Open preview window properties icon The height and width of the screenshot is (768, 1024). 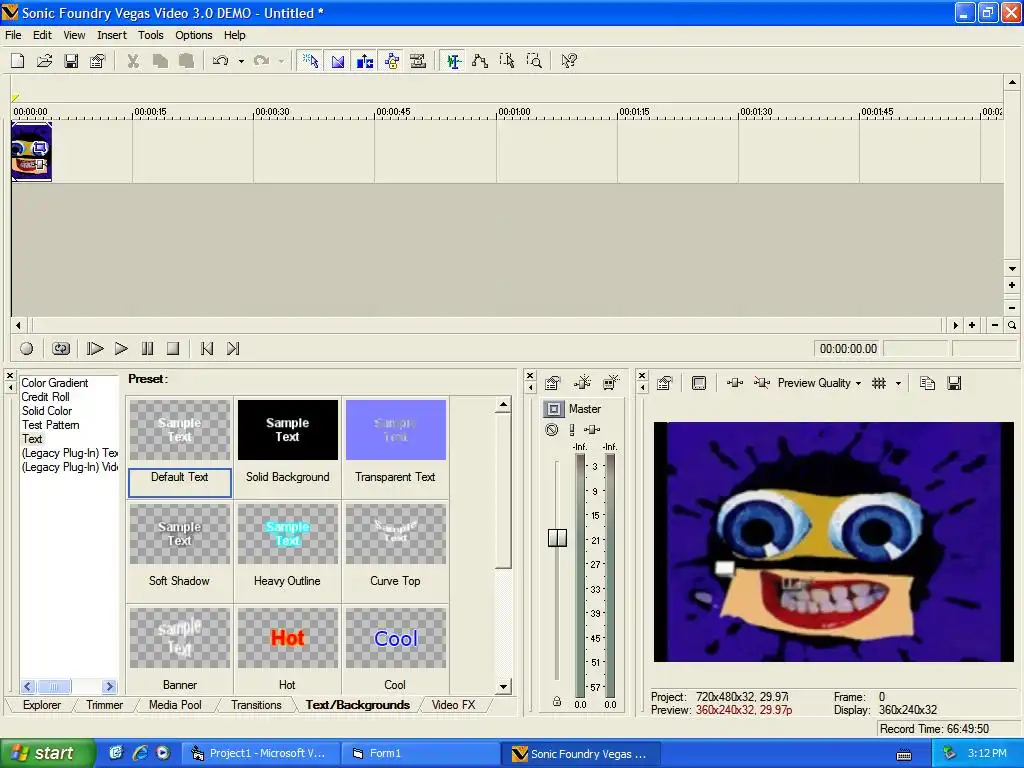665,383
